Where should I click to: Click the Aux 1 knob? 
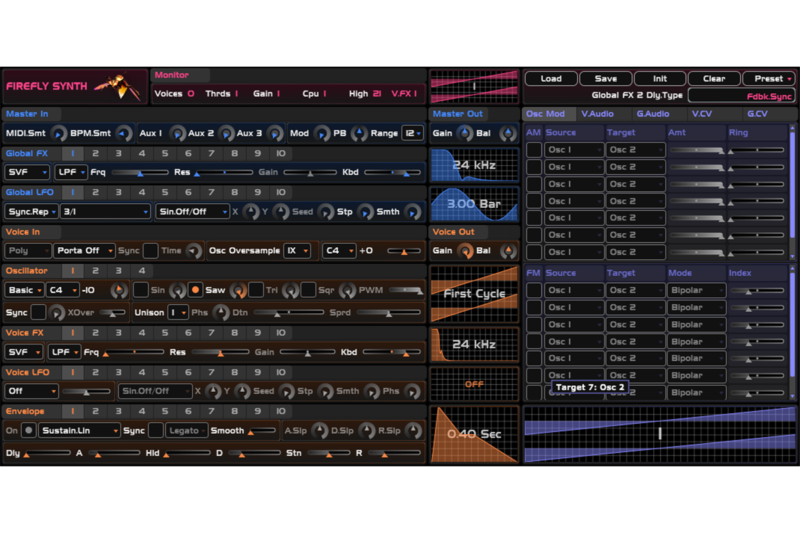click(176, 133)
